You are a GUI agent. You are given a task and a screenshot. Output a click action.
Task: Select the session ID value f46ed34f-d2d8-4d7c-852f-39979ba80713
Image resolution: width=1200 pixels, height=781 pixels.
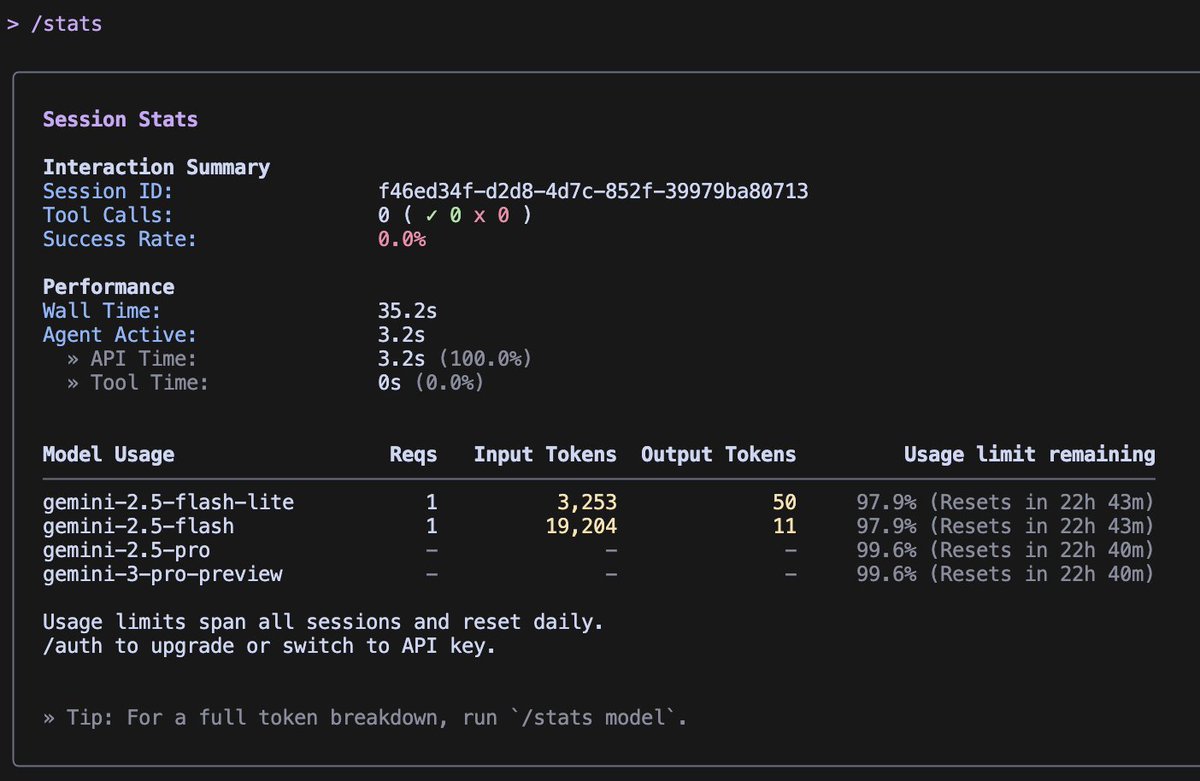(593, 191)
